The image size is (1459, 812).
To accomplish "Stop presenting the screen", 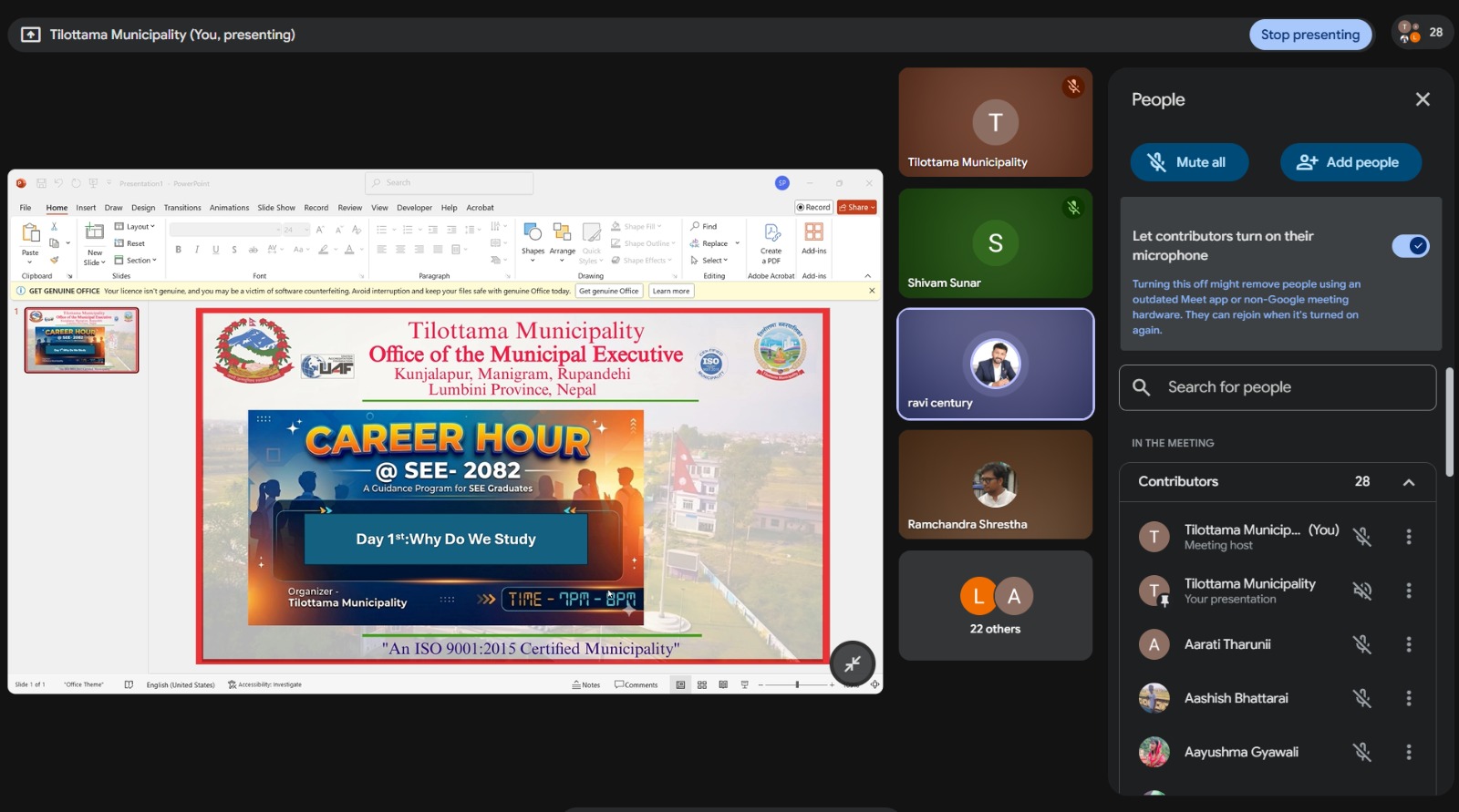I will [x=1309, y=35].
